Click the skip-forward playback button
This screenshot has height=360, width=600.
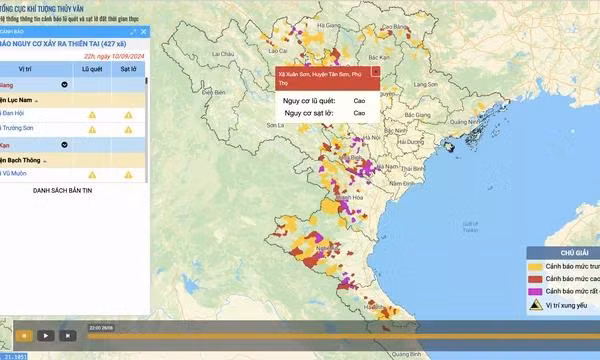68,336
